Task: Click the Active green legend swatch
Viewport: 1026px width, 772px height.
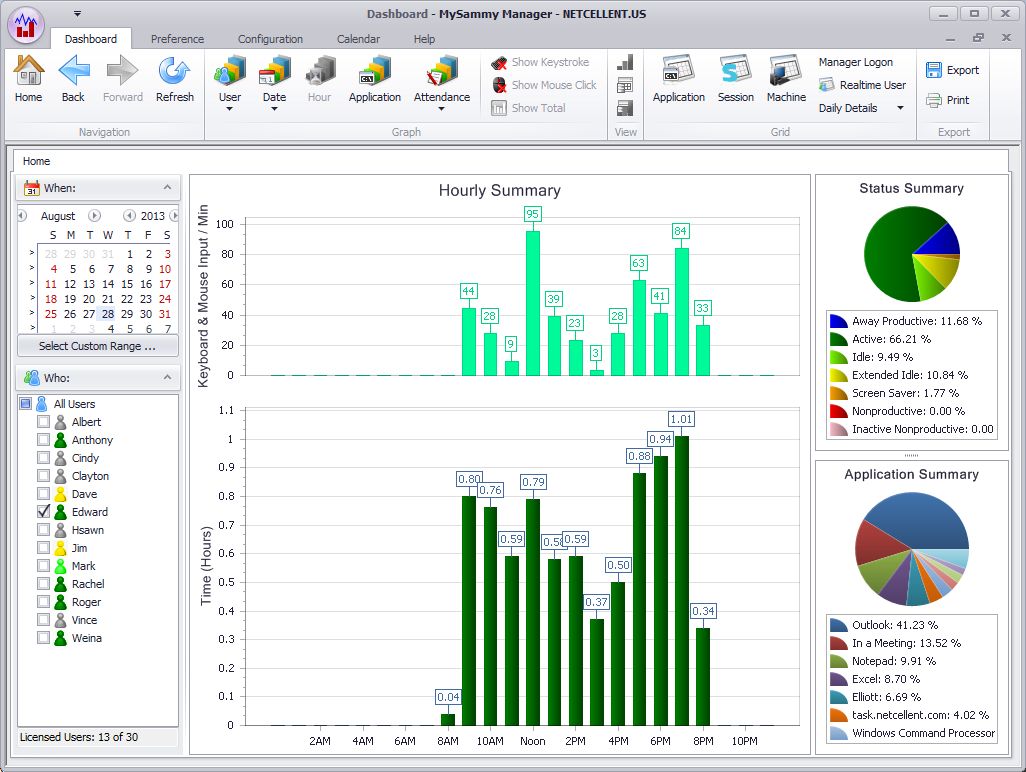Action: pyautogui.click(x=838, y=339)
